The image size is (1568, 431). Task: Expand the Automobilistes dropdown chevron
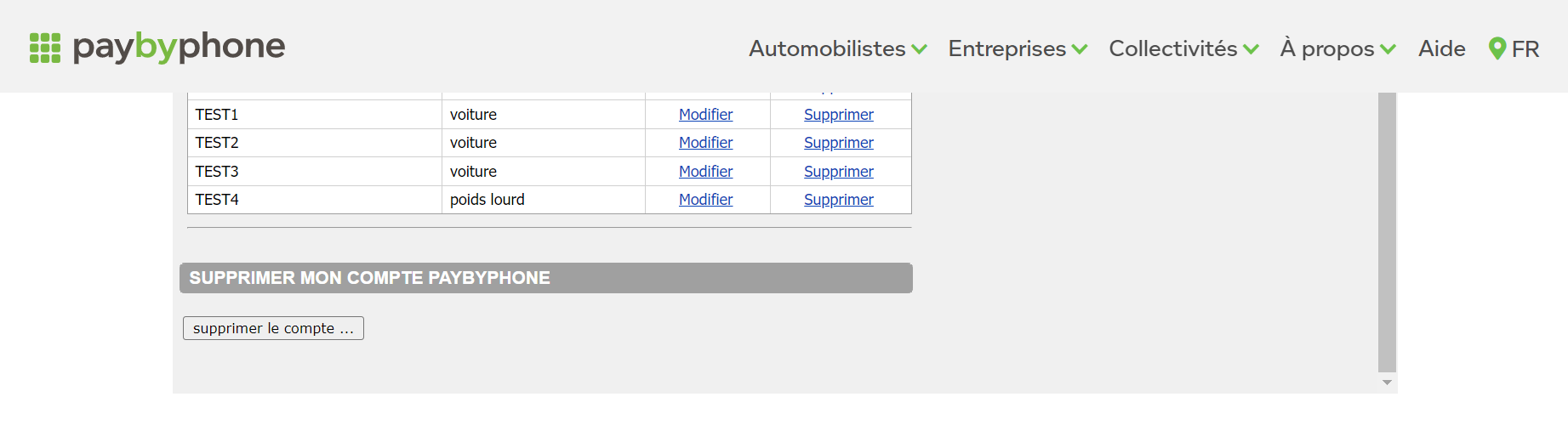(x=919, y=49)
